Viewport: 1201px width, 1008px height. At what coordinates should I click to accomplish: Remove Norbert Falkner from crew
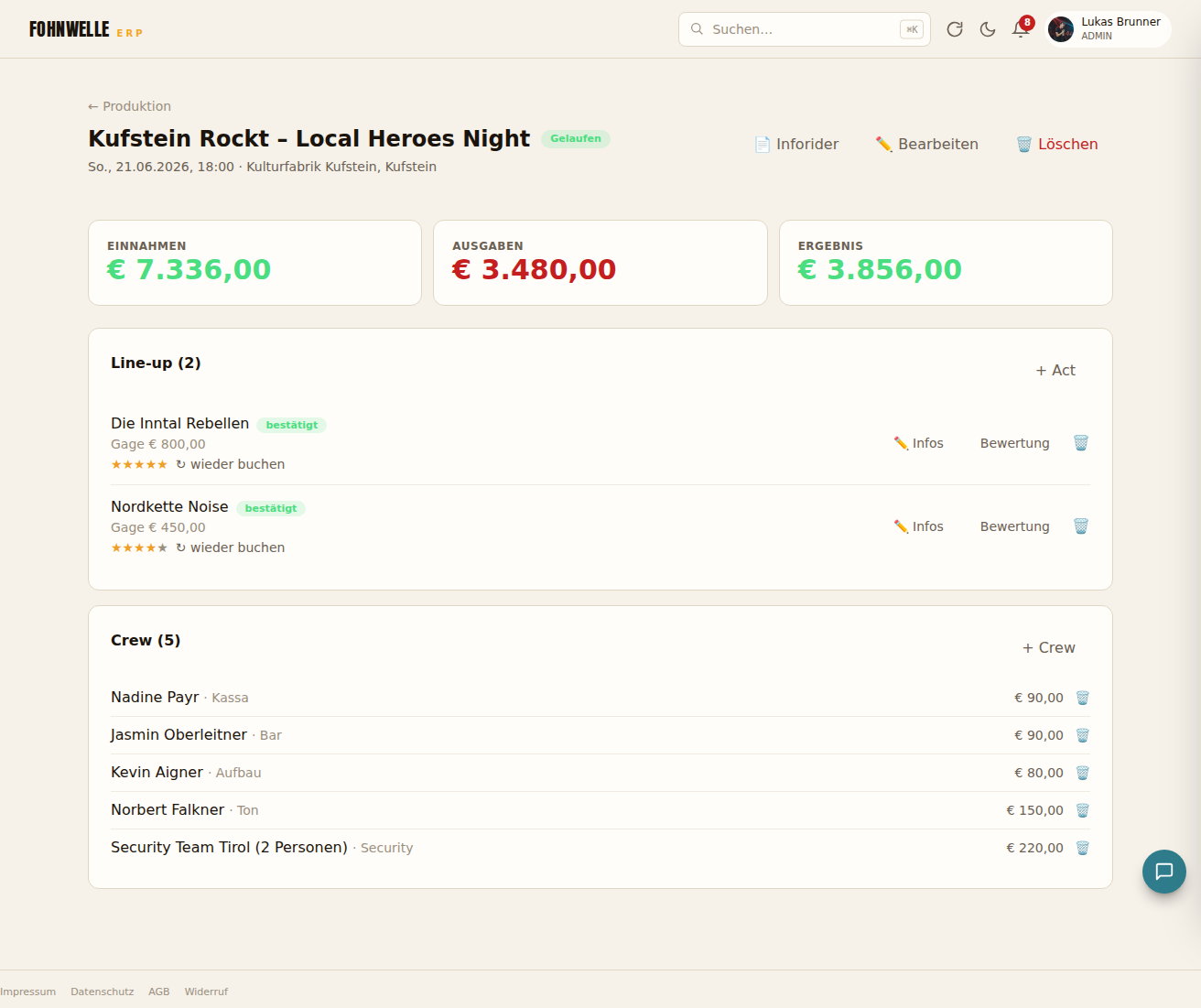pos(1082,810)
